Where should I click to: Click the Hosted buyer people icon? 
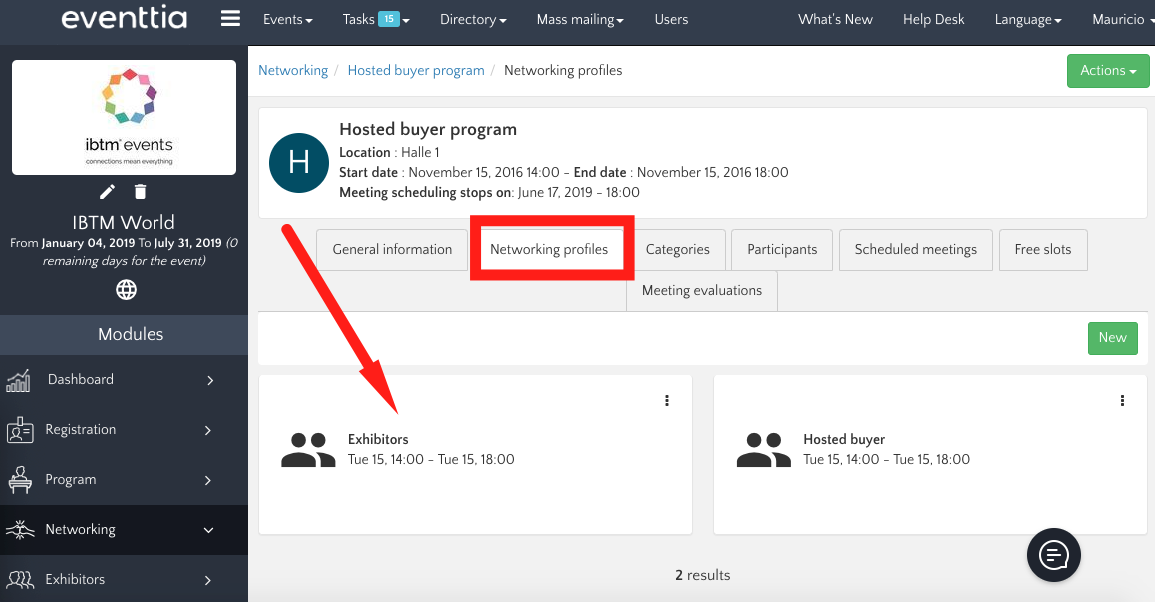(x=763, y=450)
